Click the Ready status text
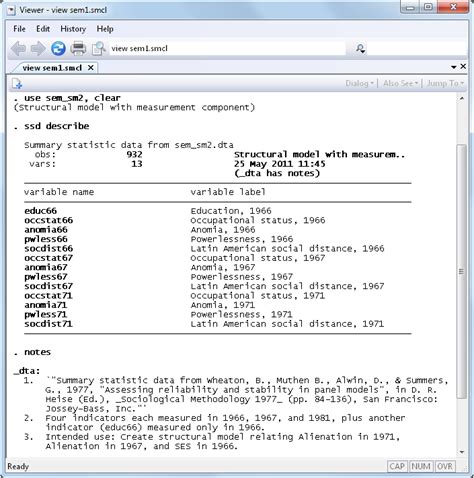Viewport: 474px width, 478px height. click(x=18, y=466)
